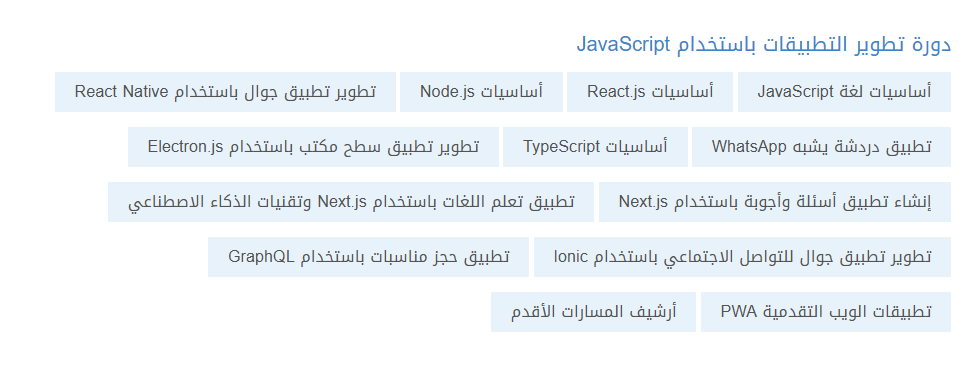
Task: Select تطوير تطبيق جوال للتواصل الاجتماعي باستخدام Ionic
Action: click(x=742, y=257)
